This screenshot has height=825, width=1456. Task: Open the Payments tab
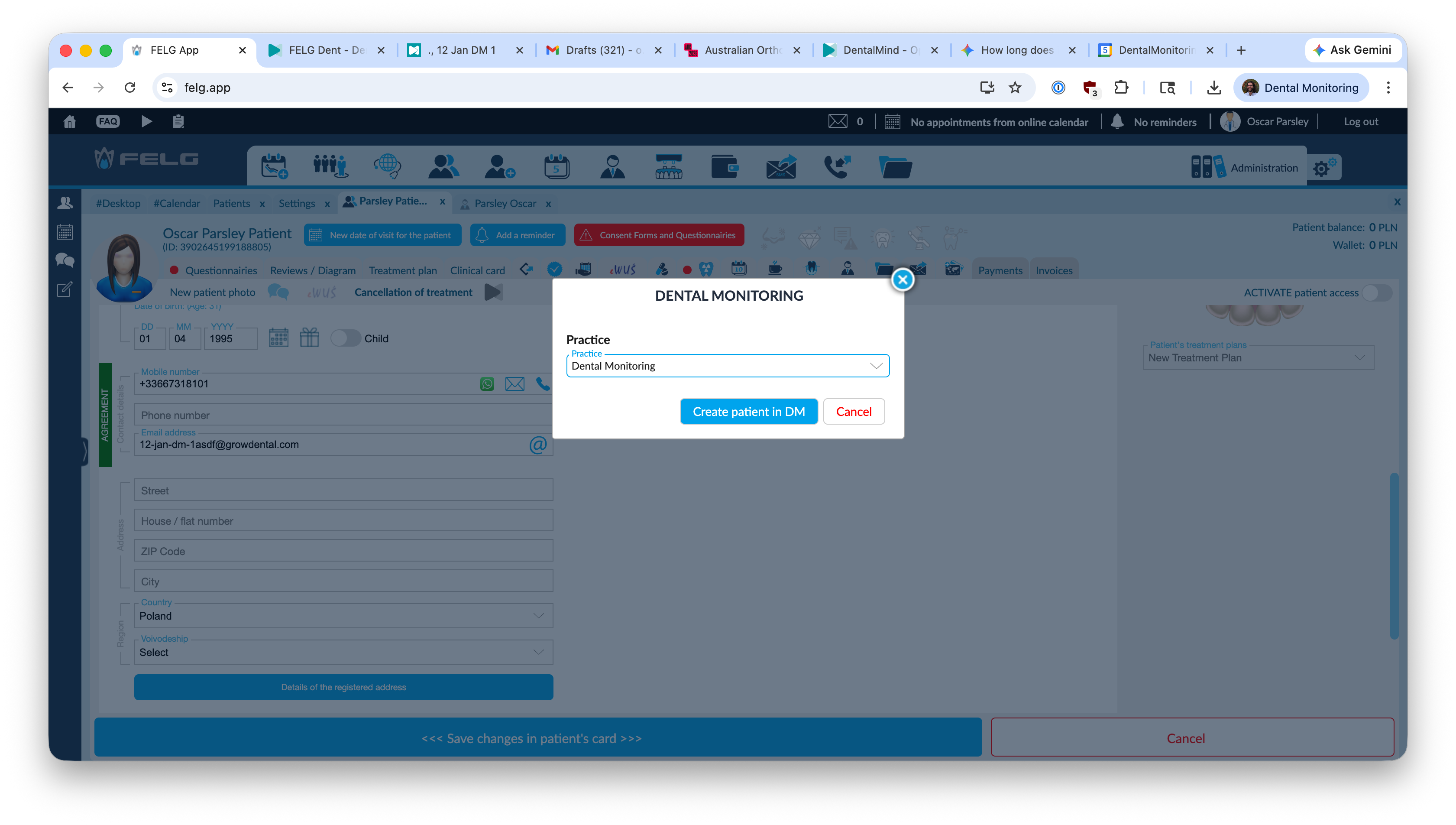(1000, 270)
